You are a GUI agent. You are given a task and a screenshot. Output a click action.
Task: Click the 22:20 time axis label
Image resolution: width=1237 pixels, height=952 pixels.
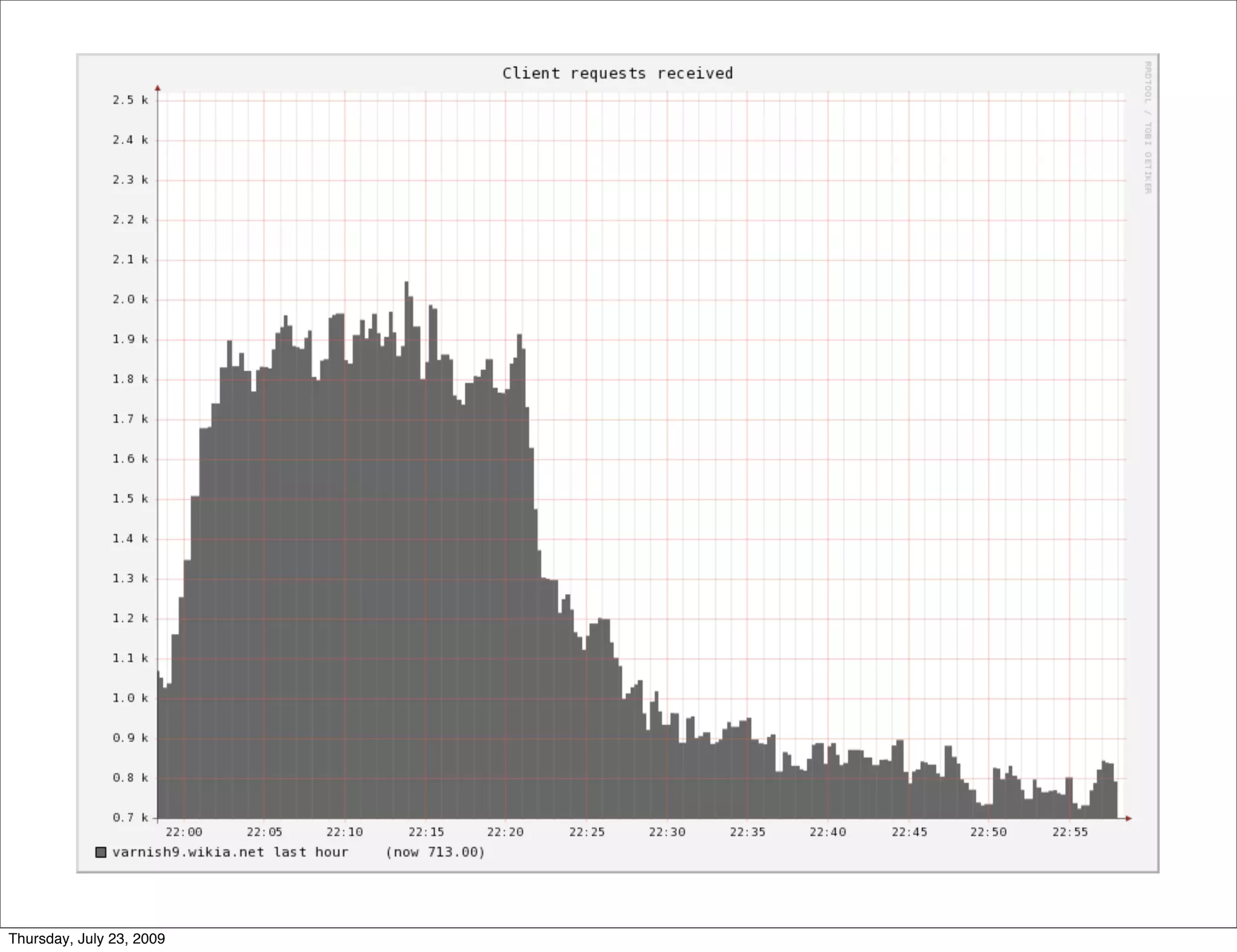(506, 832)
